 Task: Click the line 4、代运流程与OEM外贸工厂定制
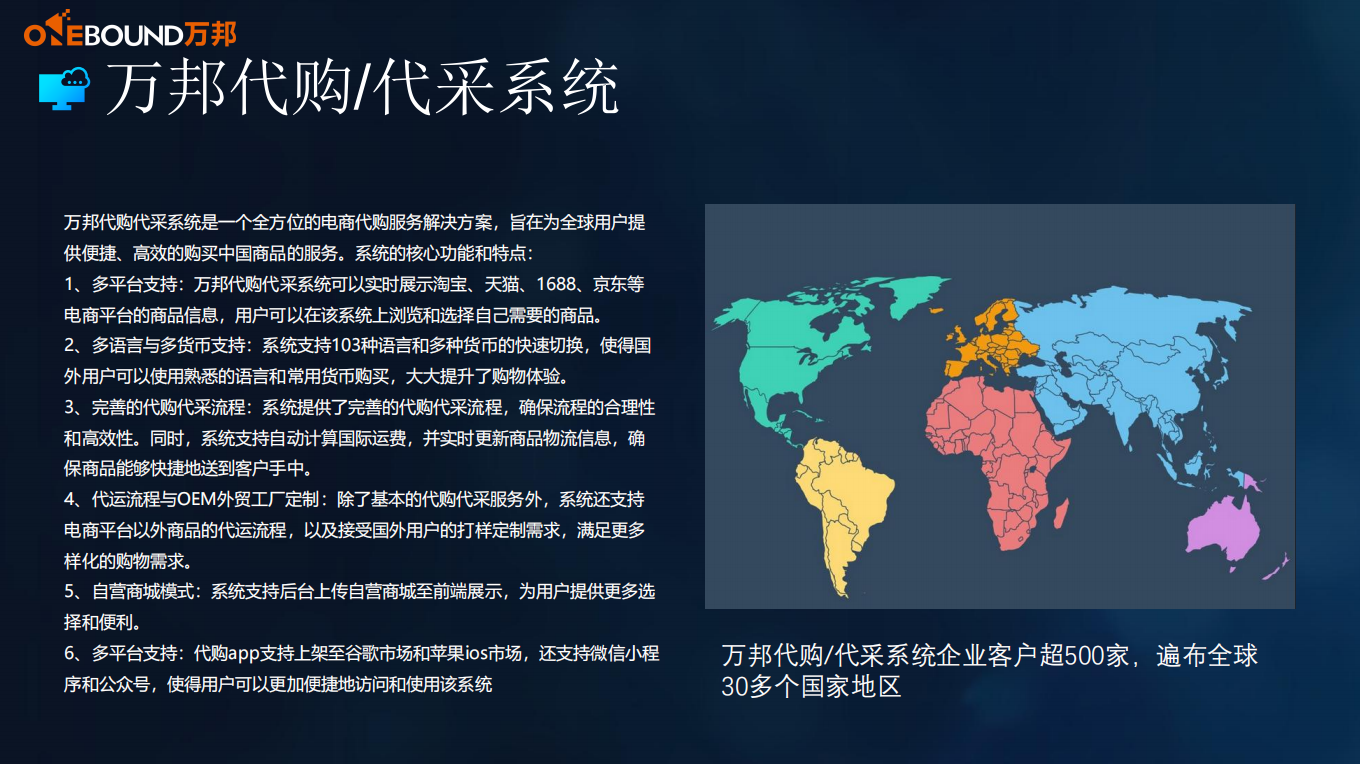(x=354, y=499)
